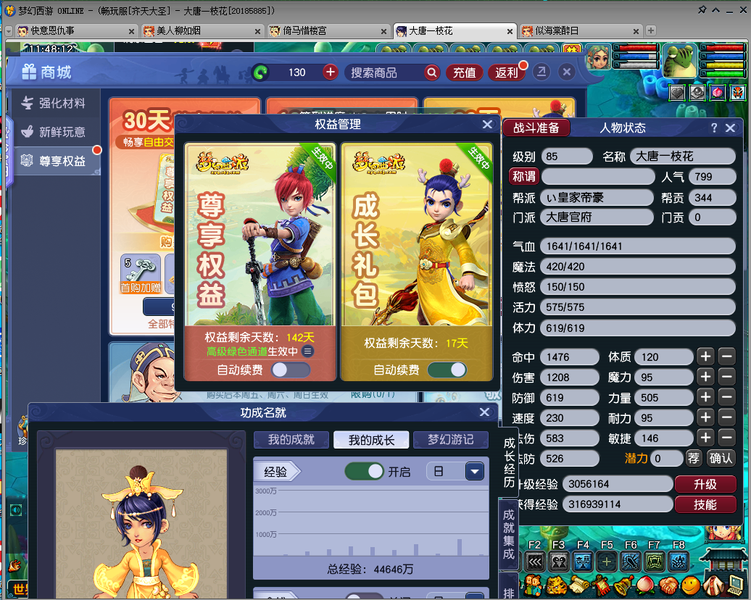Image resolution: width=751 pixels, height=600 pixels.
Task: Toggle the 经验 开启 switch
Action: coord(364,472)
